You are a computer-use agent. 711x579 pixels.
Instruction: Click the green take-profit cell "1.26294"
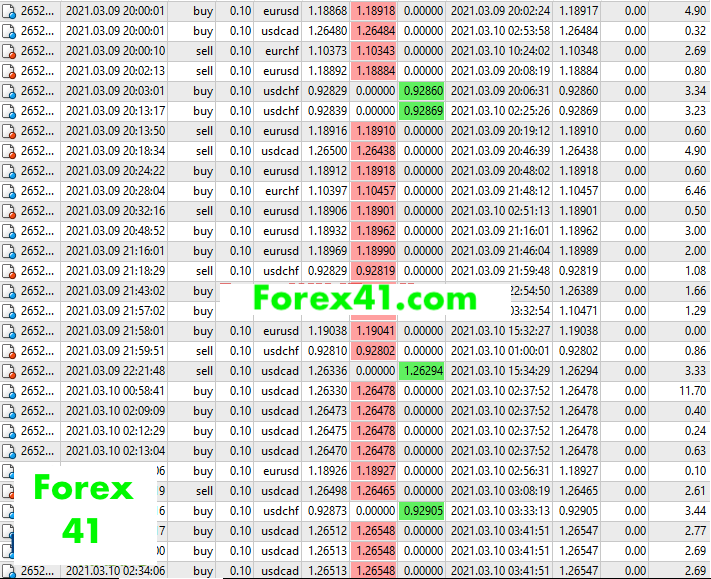pyautogui.click(x=422, y=371)
